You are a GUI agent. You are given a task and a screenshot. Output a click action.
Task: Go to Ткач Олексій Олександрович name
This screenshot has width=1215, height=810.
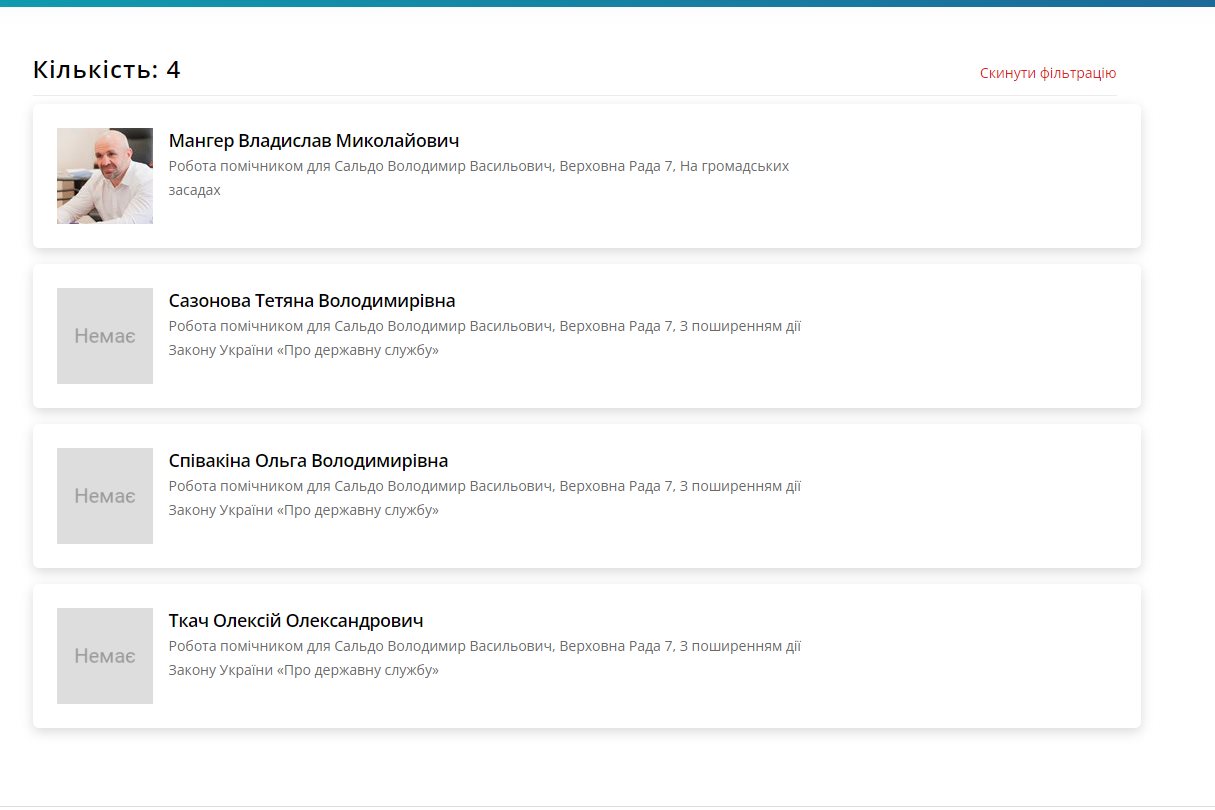click(296, 621)
